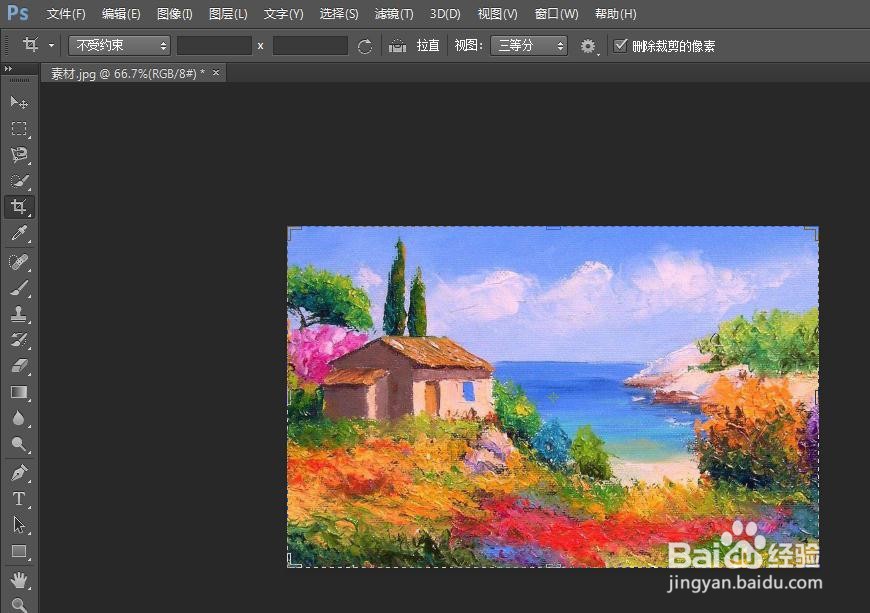Image resolution: width=870 pixels, height=613 pixels.
Task: Open the 选择(S) menu
Action: click(338, 13)
